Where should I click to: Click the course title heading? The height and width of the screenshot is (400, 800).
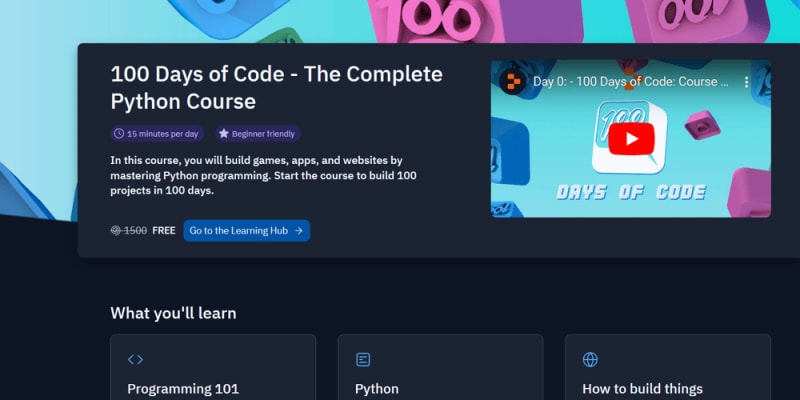coord(276,88)
